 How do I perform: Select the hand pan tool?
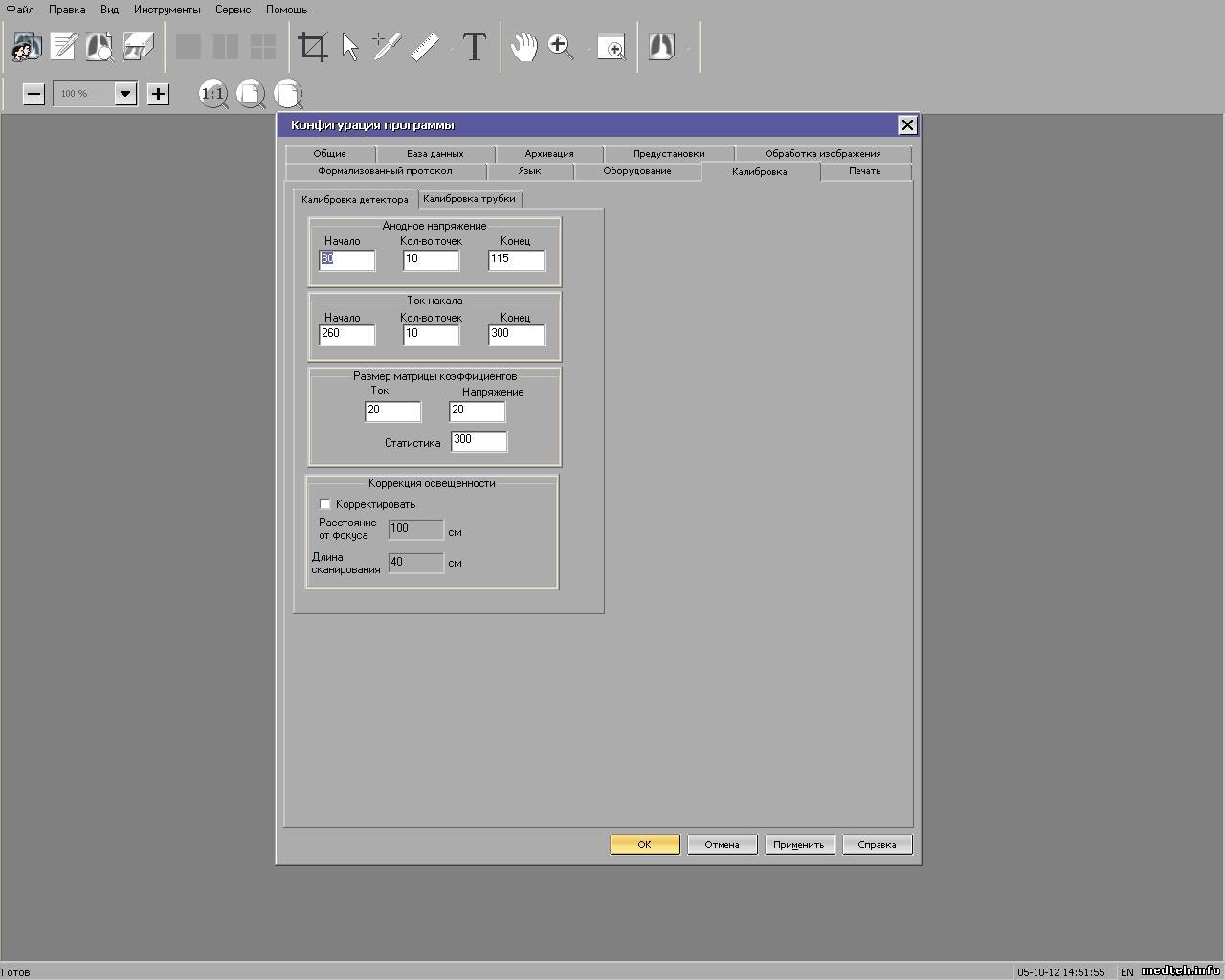coord(523,47)
